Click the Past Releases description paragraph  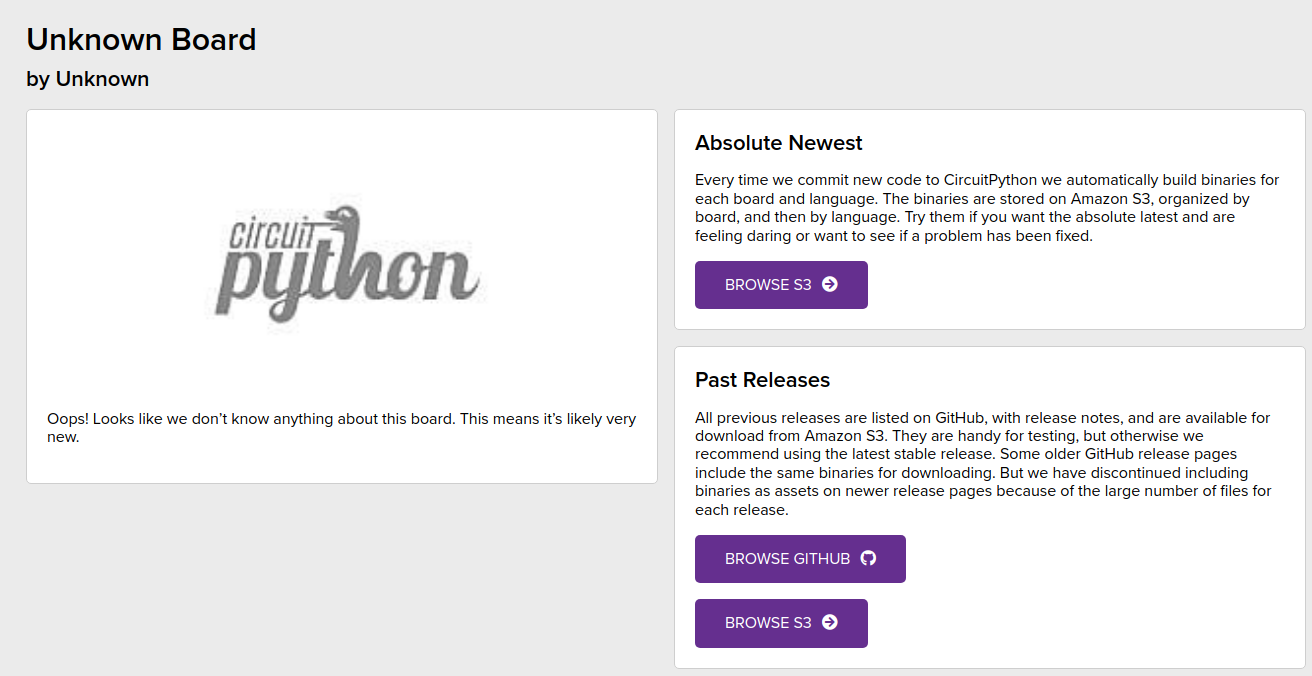[x=985, y=463]
